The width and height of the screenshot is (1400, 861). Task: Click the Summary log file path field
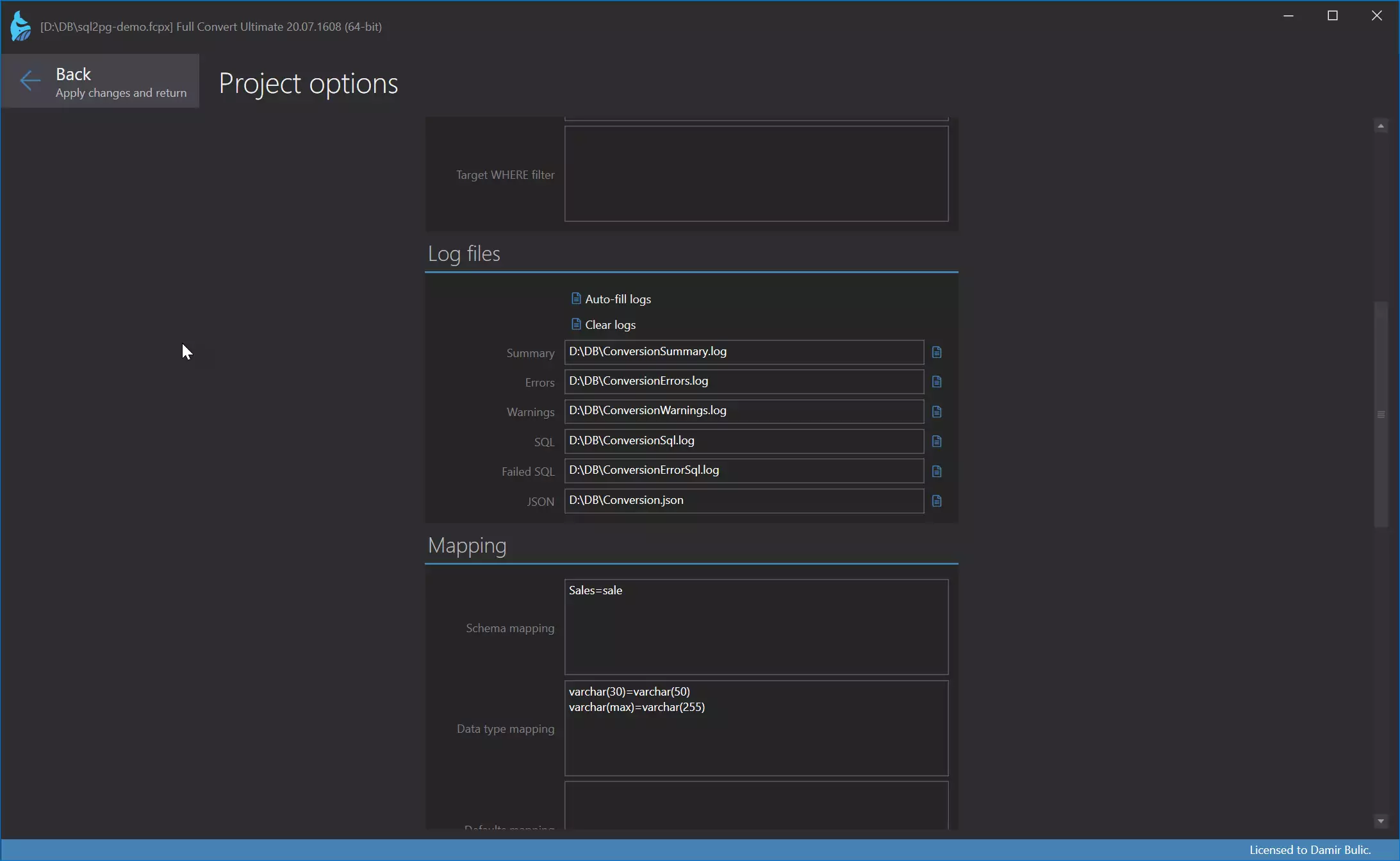click(x=743, y=351)
